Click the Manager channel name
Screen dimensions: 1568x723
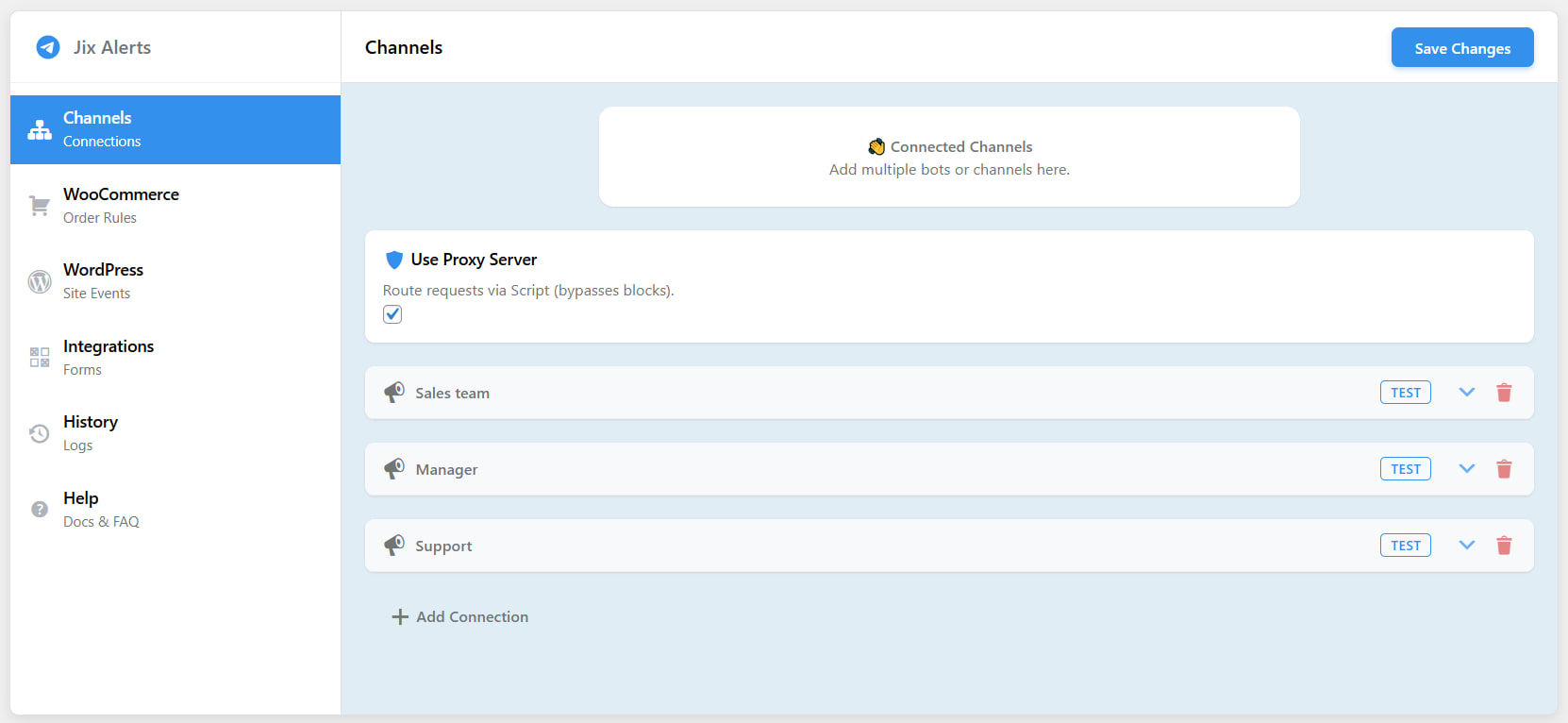447,470
